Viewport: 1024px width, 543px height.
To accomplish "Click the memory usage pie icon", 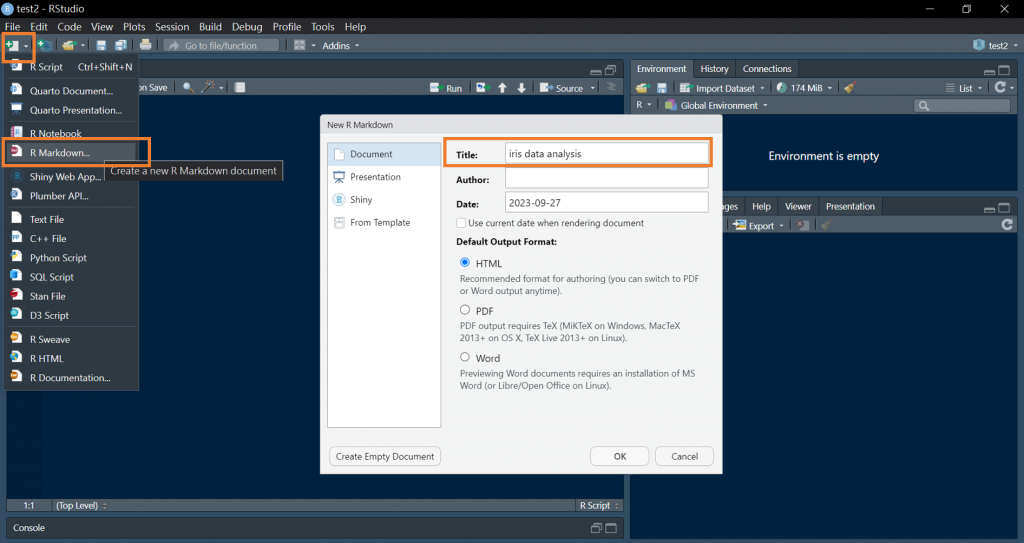I will [782, 87].
